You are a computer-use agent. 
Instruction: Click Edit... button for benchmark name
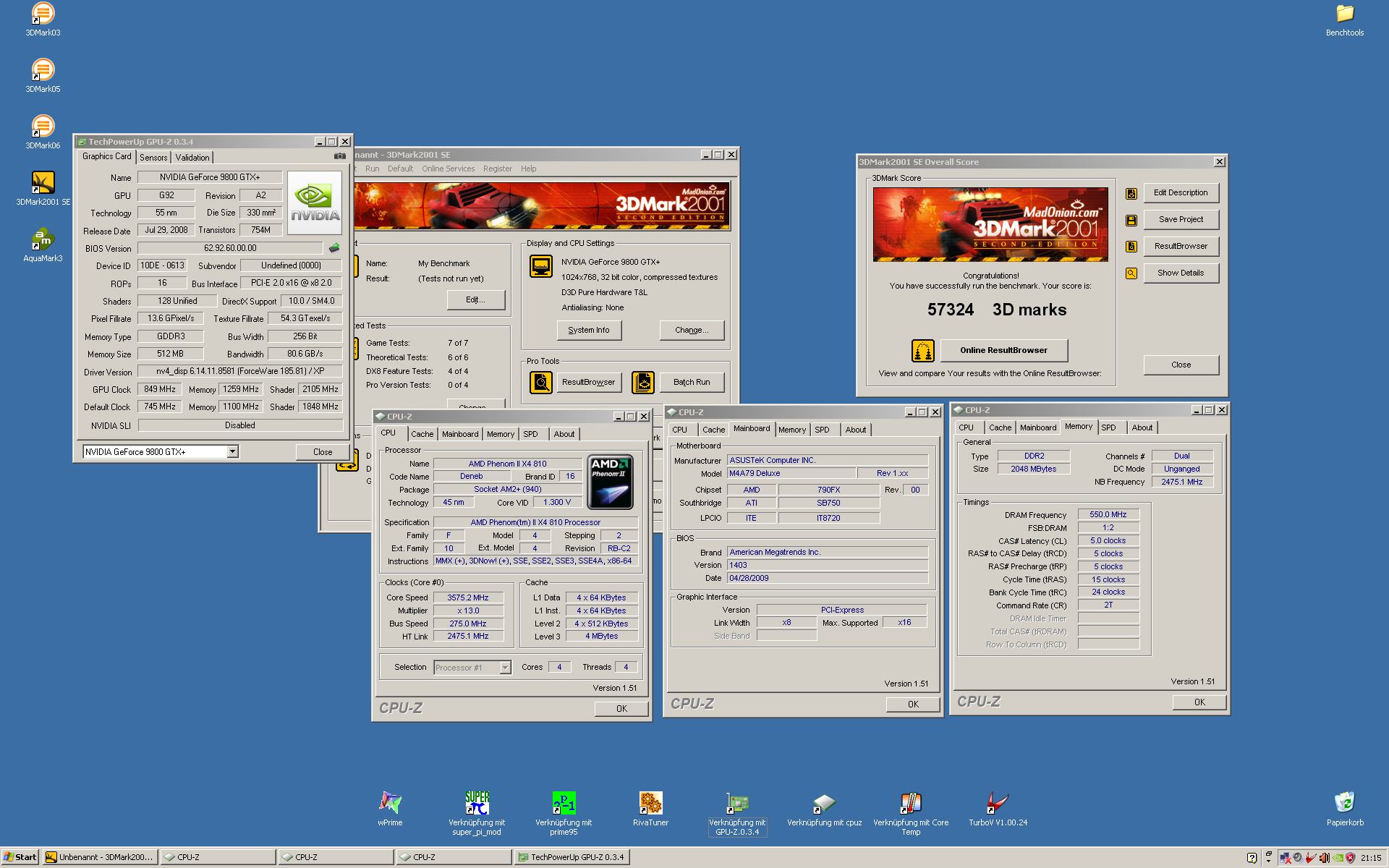tap(475, 299)
